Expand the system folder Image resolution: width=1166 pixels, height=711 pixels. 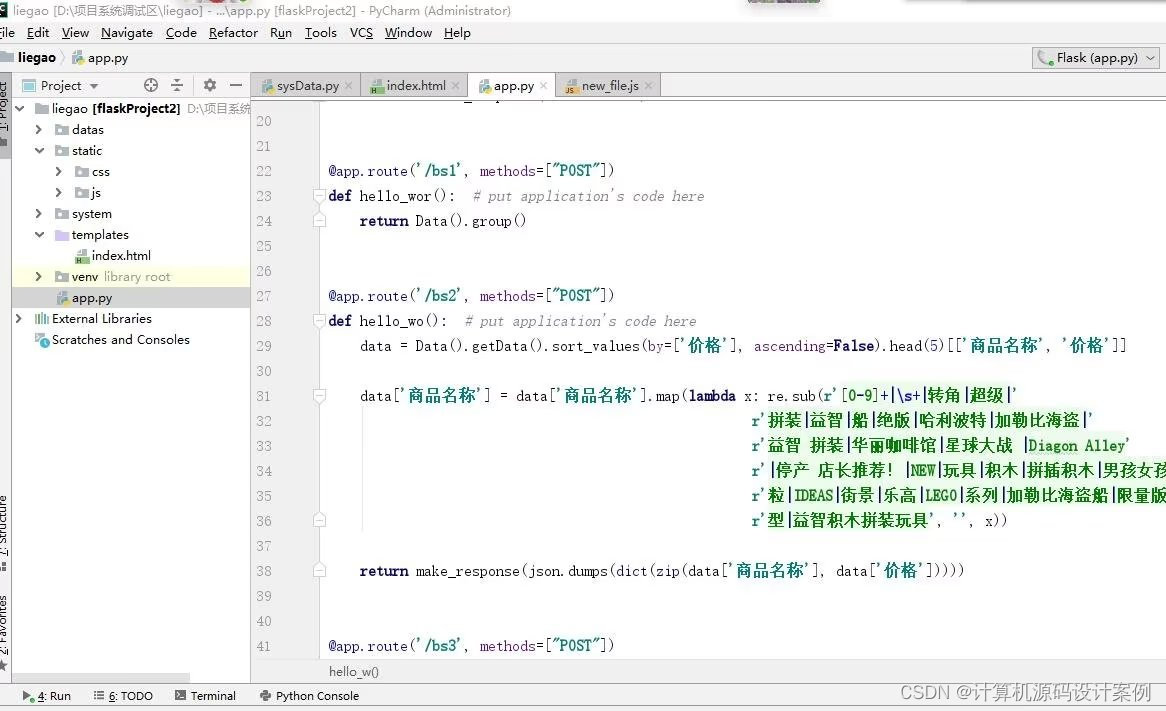pyautogui.click(x=39, y=213)
